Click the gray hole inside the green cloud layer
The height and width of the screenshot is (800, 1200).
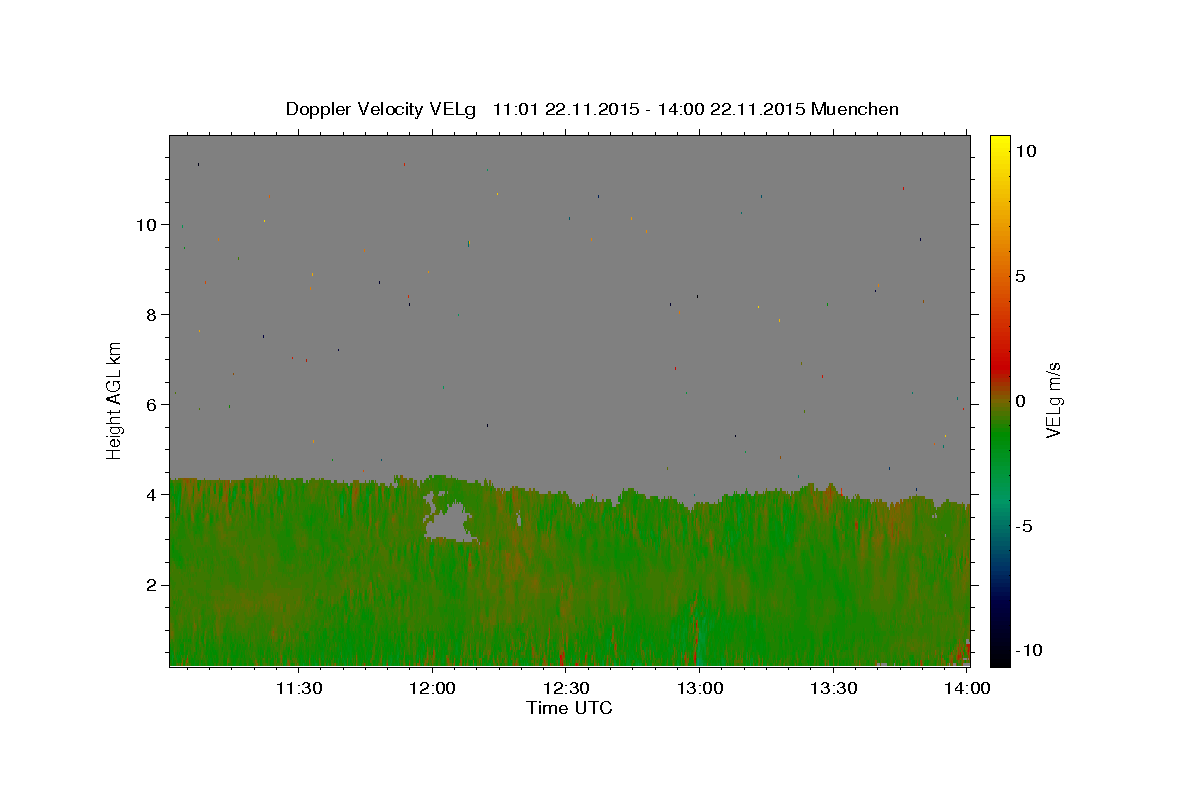tap(448, 524)
